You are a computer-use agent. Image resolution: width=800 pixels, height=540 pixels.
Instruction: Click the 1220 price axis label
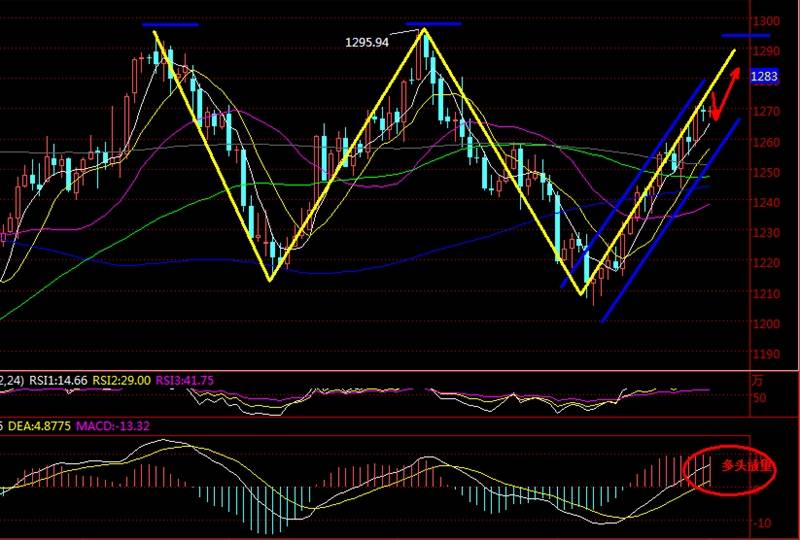(766, 263)
